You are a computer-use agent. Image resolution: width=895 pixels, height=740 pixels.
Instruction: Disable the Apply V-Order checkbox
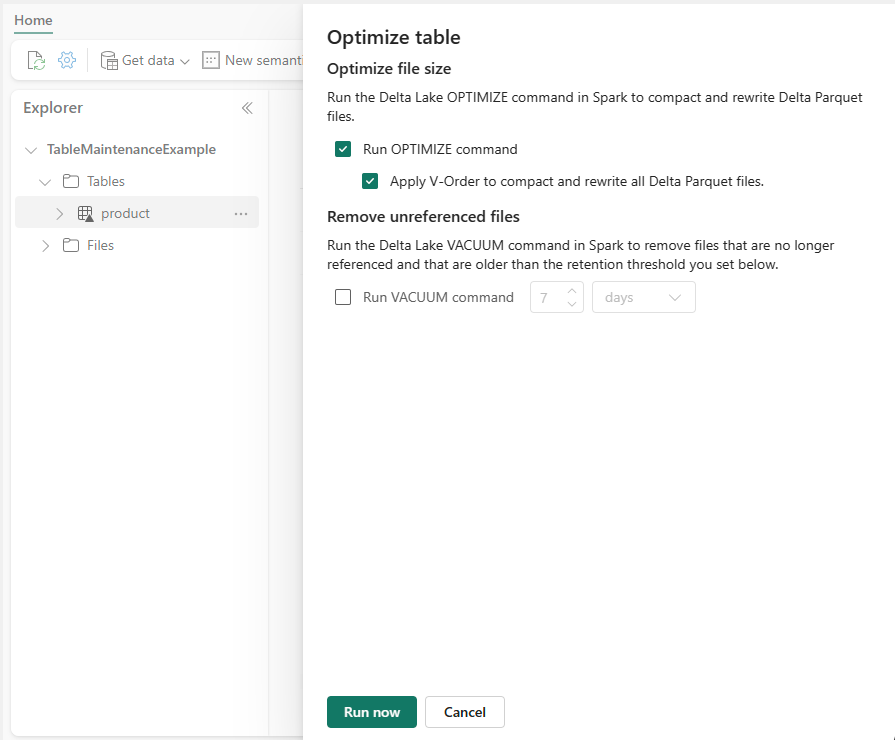point(370,181)
